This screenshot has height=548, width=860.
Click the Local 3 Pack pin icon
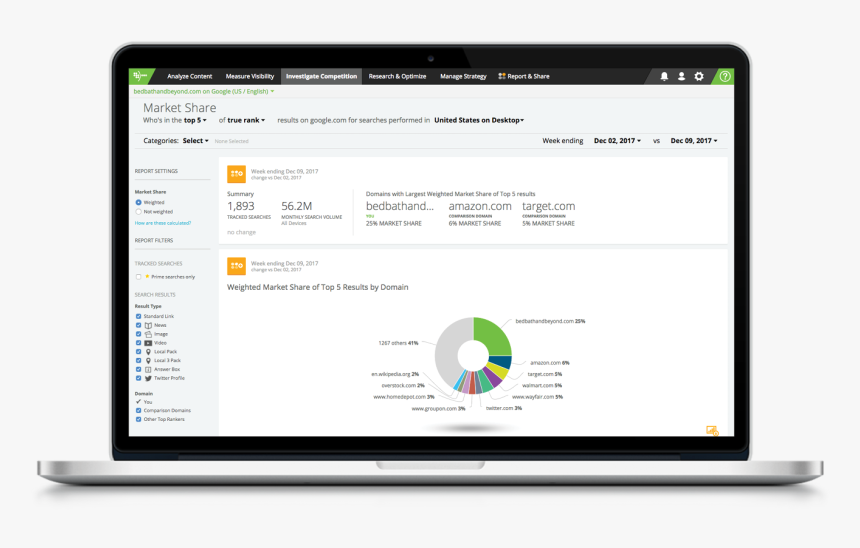tap(148, 360)
